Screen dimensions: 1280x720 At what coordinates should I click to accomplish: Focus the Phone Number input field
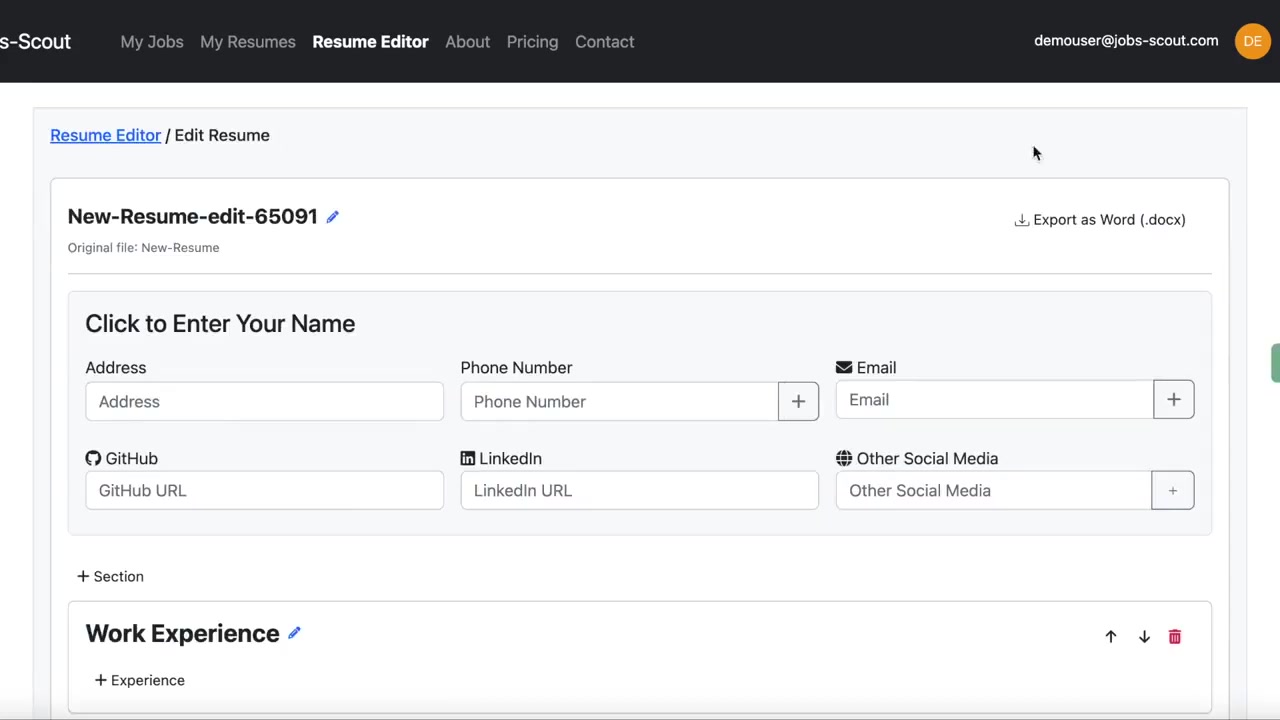pos(619,402)
